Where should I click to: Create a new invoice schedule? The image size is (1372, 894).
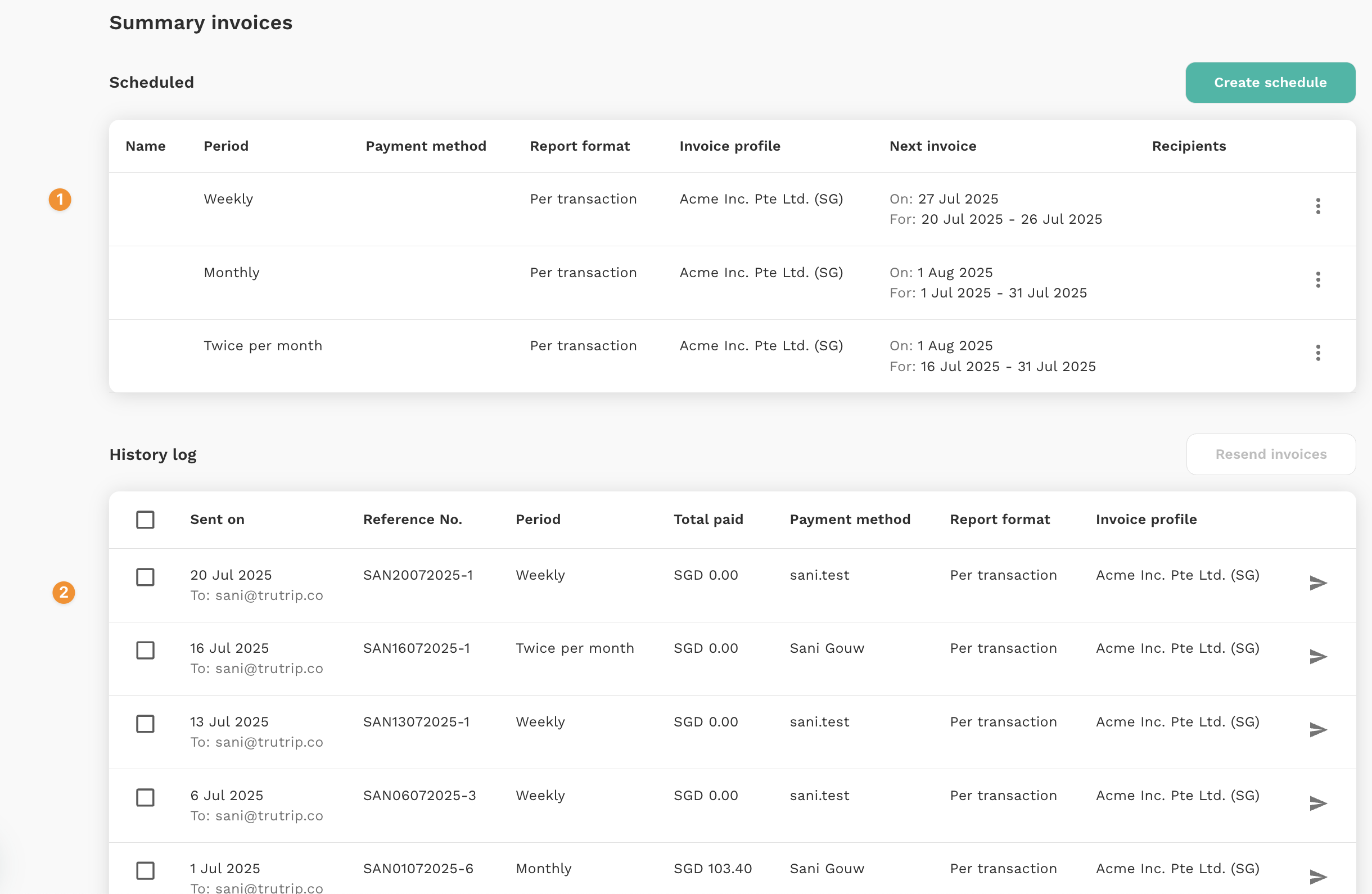click(x=1270, y=83)
